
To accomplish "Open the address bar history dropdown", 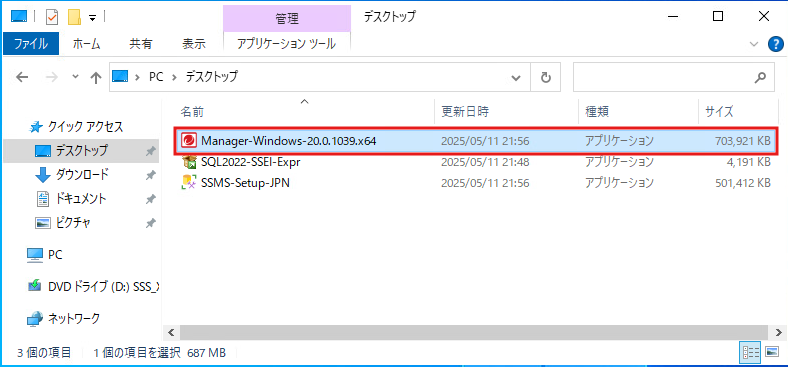I will click(x=516, y=77).
